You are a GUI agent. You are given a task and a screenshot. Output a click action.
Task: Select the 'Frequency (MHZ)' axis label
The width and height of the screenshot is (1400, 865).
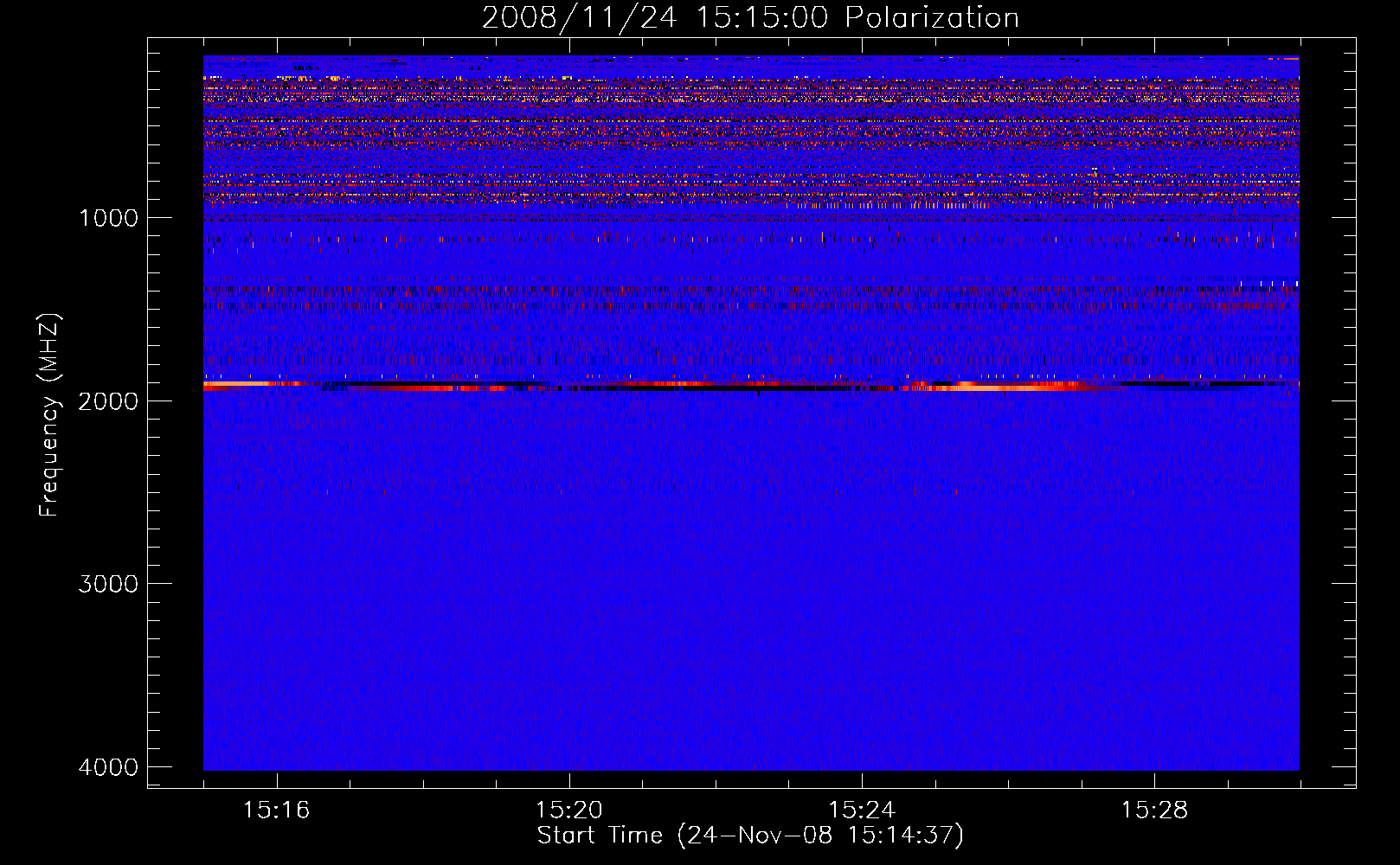click(50, 415)
